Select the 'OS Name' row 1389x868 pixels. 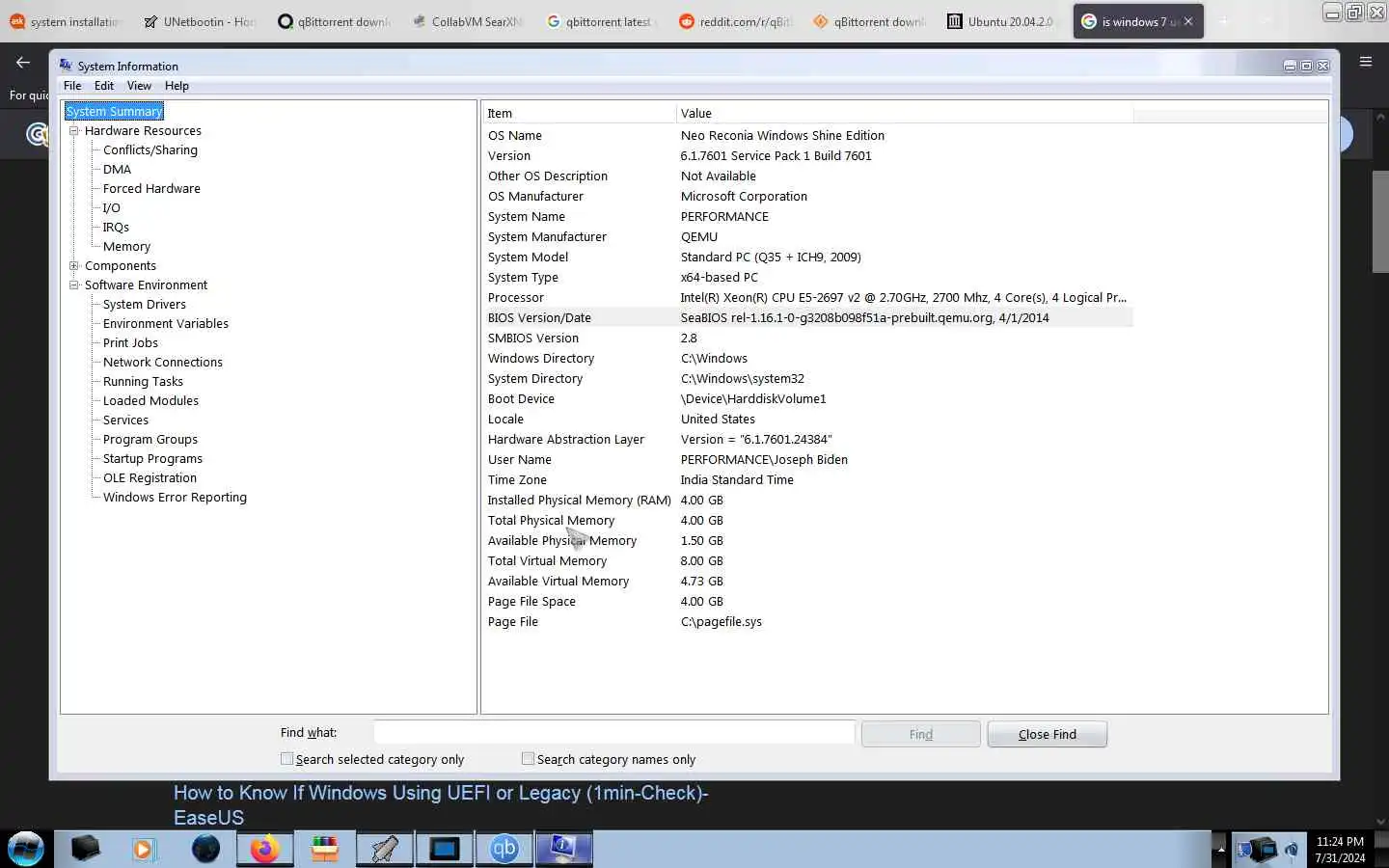808,136
